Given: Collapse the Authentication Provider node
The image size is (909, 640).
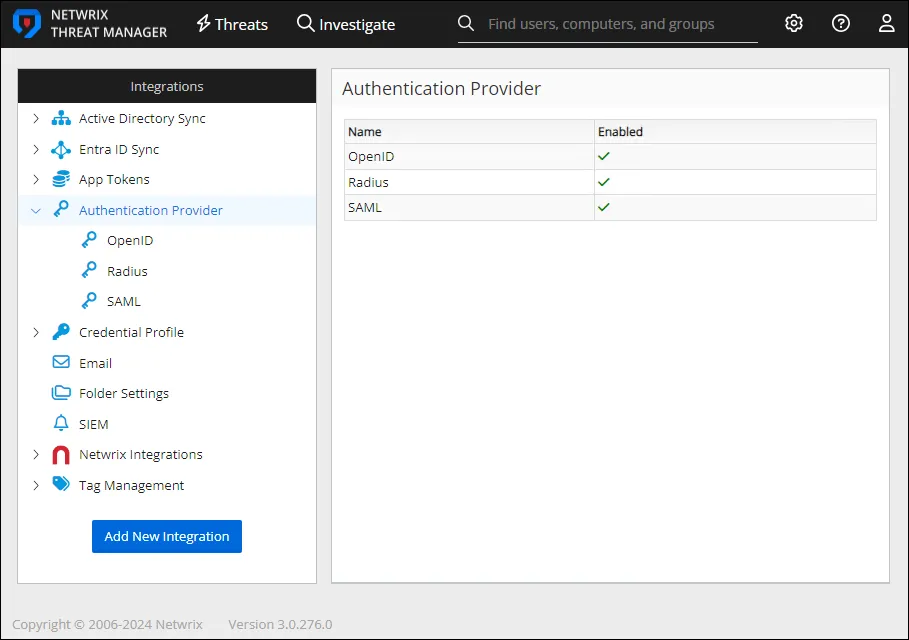Looking at the screenshot, I should click(x=36, y=210).
